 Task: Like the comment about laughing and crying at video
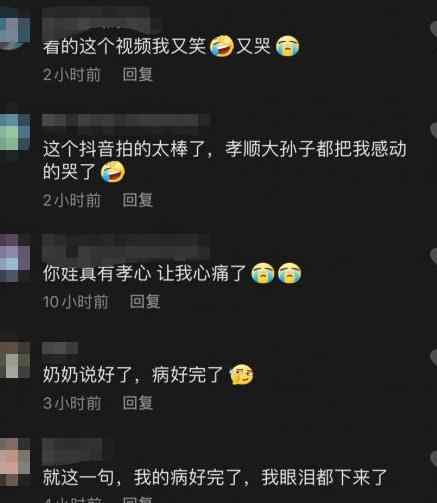[434, 28]
